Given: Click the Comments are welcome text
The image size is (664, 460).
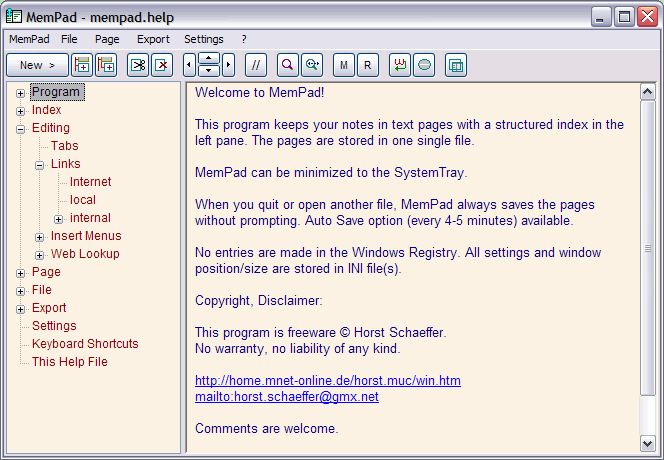Looking at the screenshot, I should pos(267,429).
